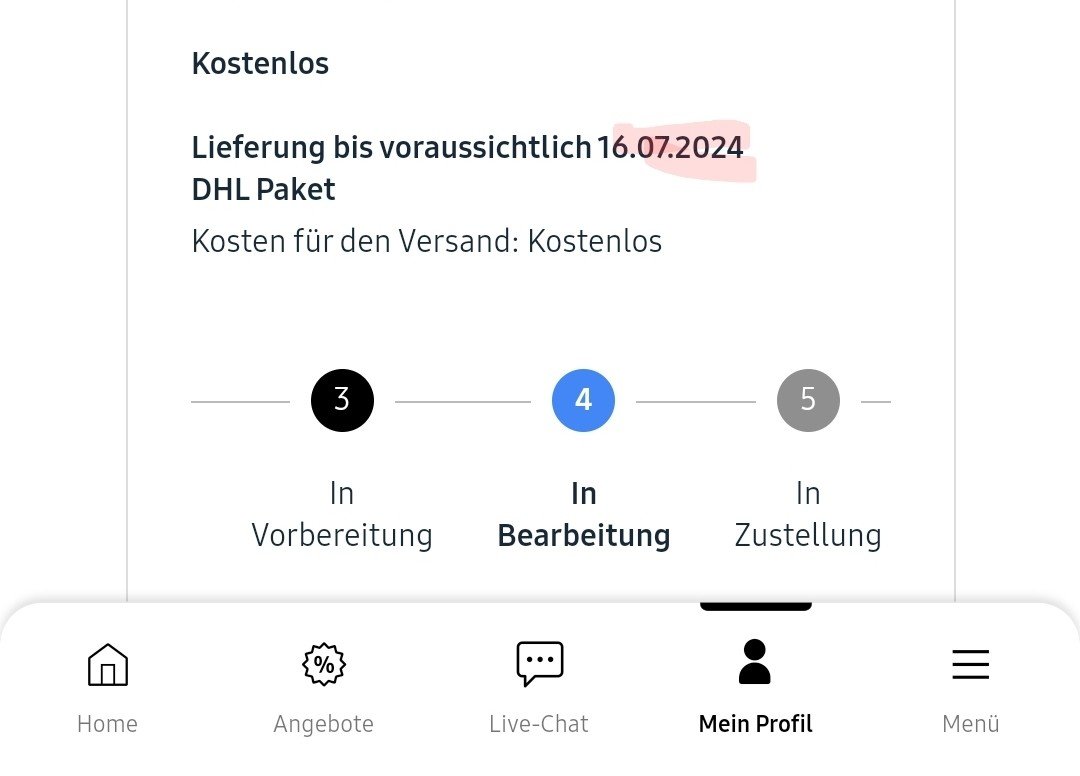Select the "In Zustellung" step label
The image size is (1080, 776).
click(808, 515)
